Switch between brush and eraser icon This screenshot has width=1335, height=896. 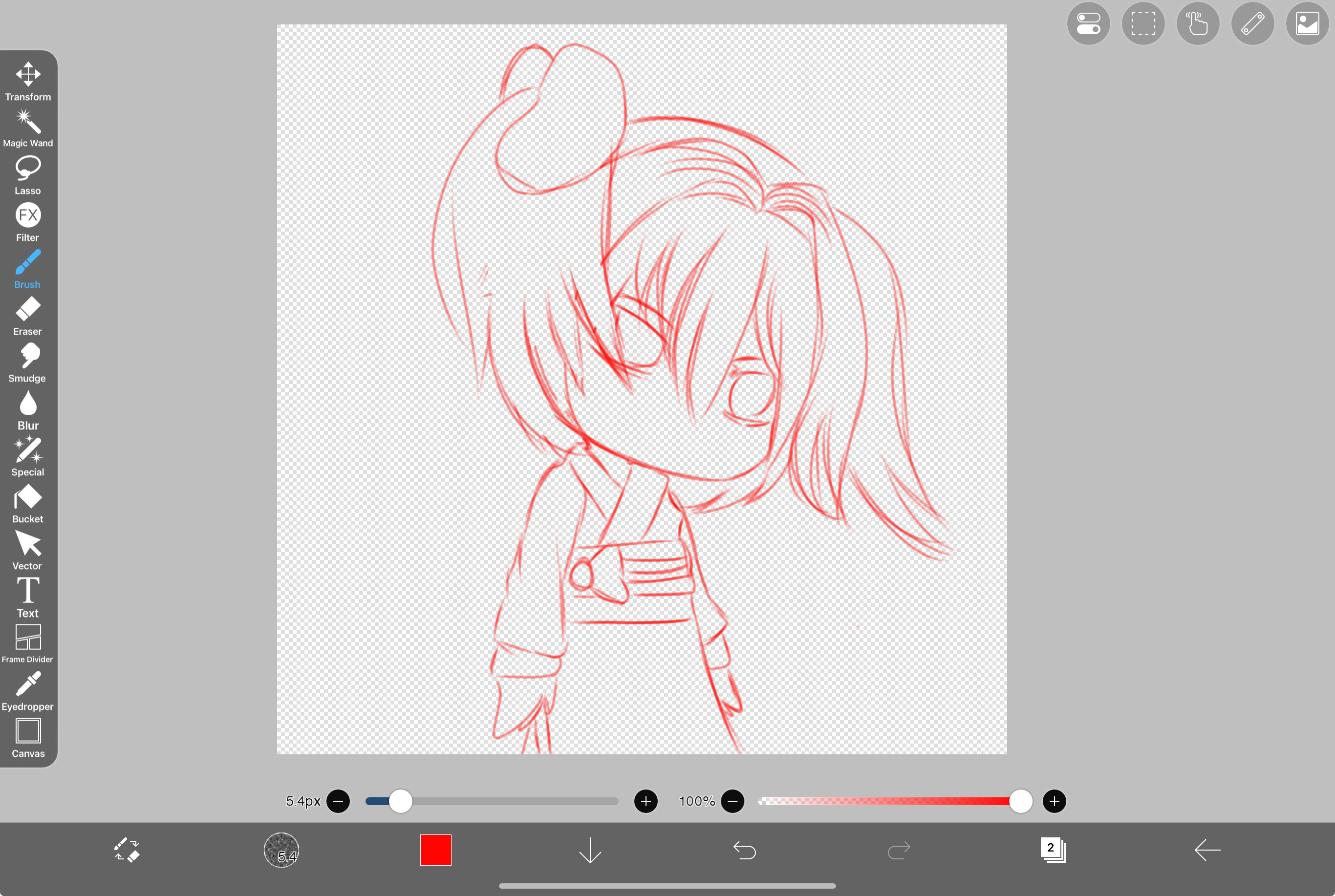[127, 850]
